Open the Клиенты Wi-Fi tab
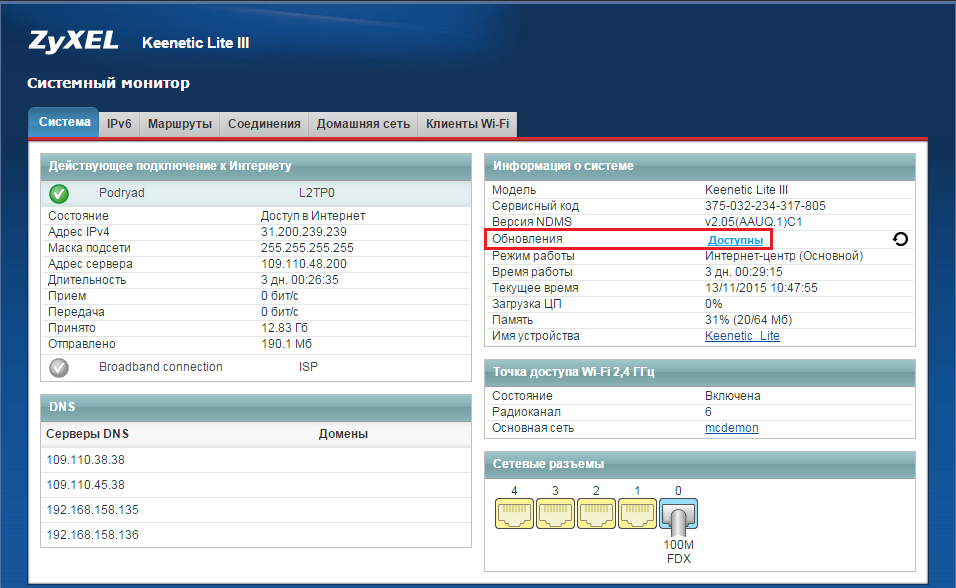 click(x=467, y=124)
